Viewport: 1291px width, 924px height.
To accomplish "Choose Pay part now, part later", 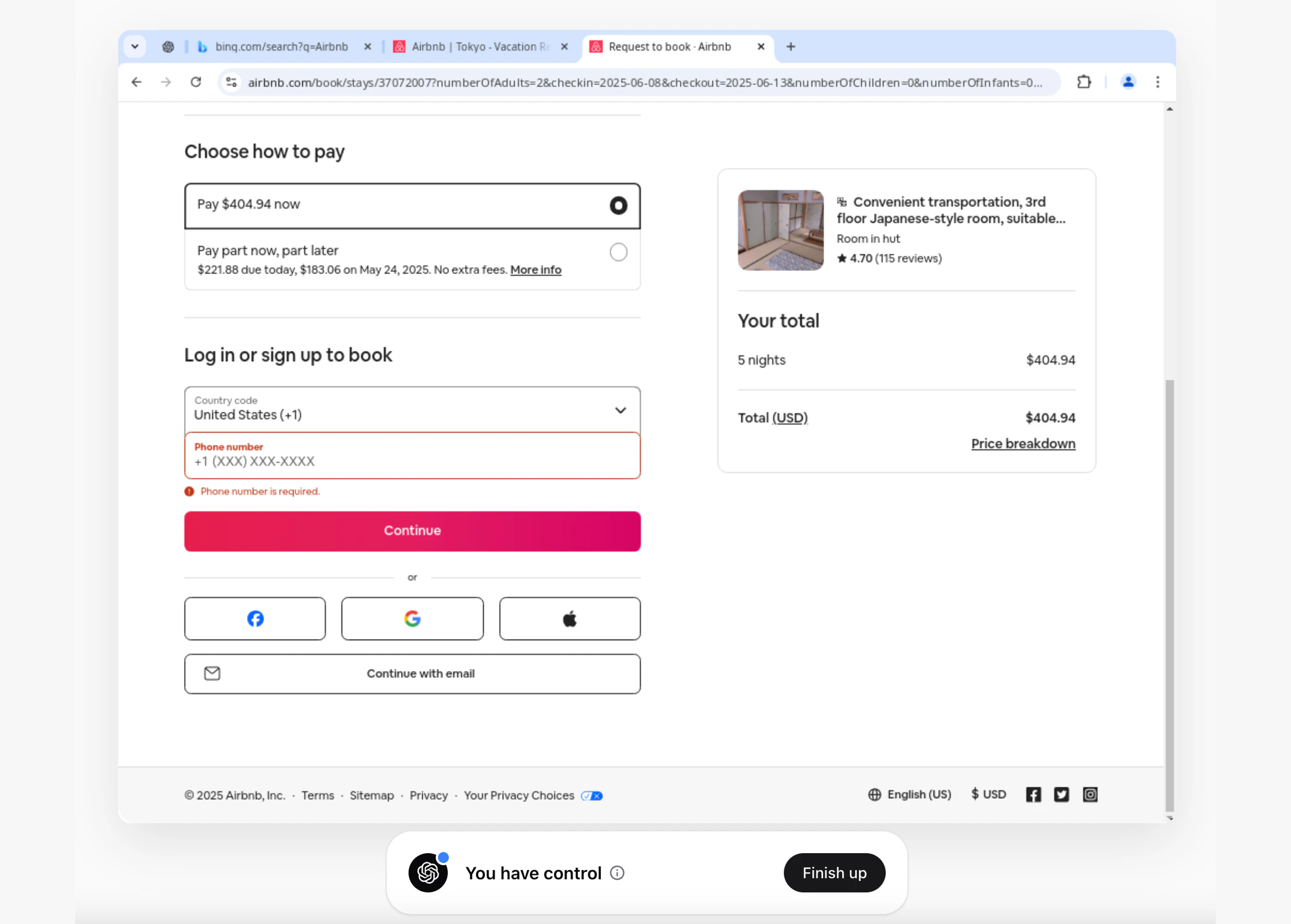I will (x=618, y=252).
